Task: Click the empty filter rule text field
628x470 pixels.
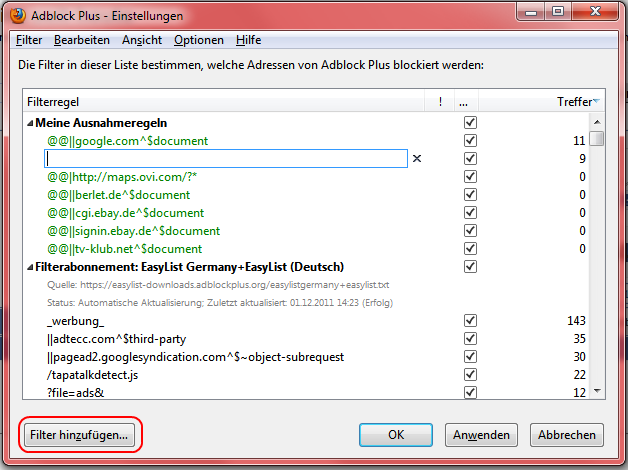Action: click(x=226, y=158)
